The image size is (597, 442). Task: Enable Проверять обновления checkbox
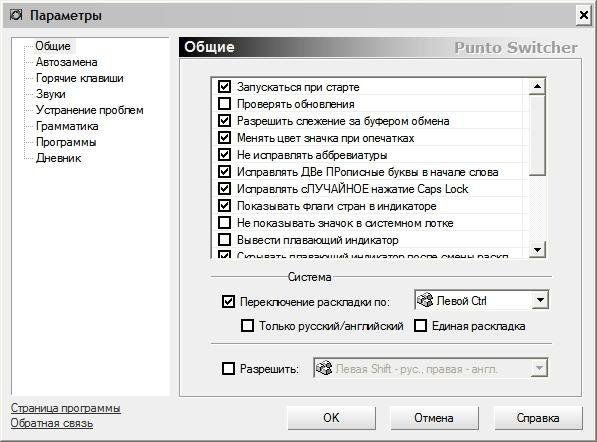(x=224, y=104)
